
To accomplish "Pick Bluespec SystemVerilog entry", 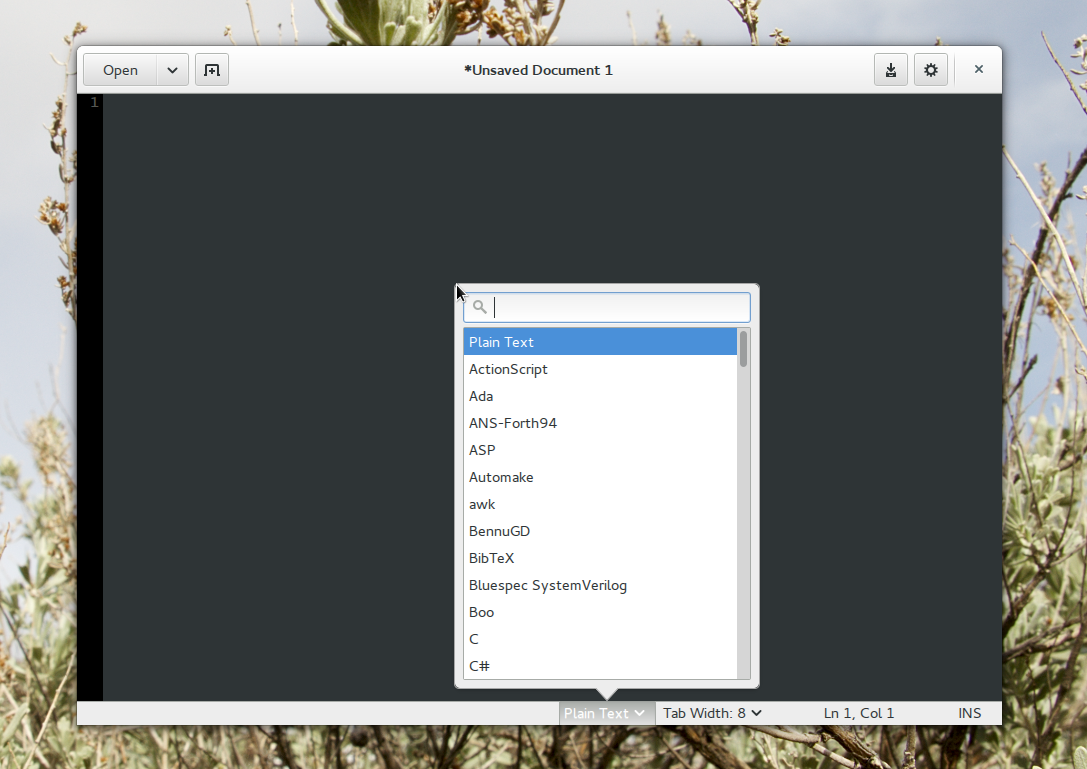I will point(547,585).
